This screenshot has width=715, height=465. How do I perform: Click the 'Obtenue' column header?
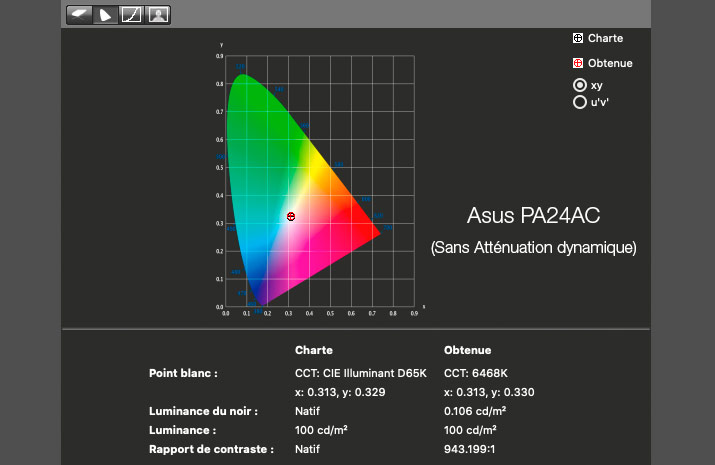pyautogui.click(x=467, y=350)
